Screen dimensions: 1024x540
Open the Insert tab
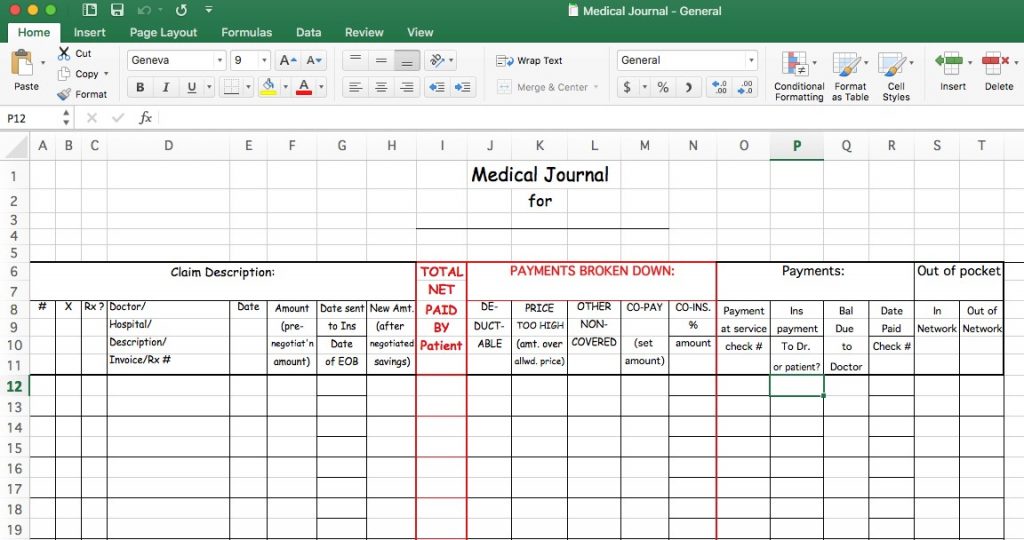pos(89,32)
